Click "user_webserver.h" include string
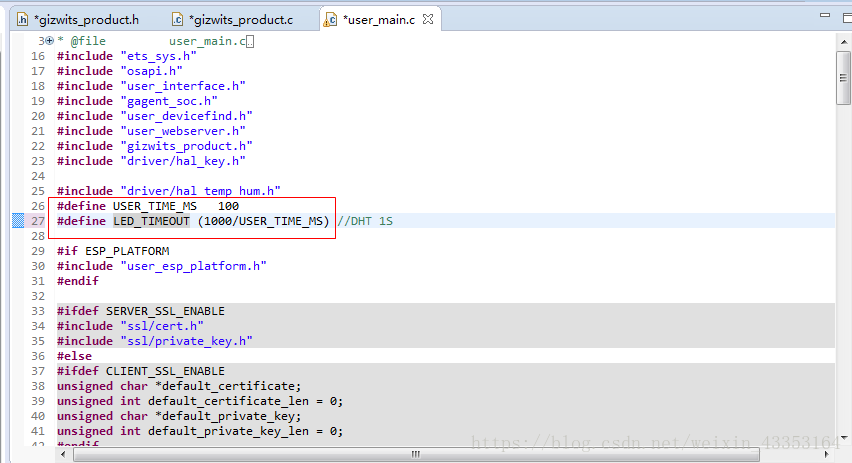Viewport: 852px width, 463px height. point(183,131)
